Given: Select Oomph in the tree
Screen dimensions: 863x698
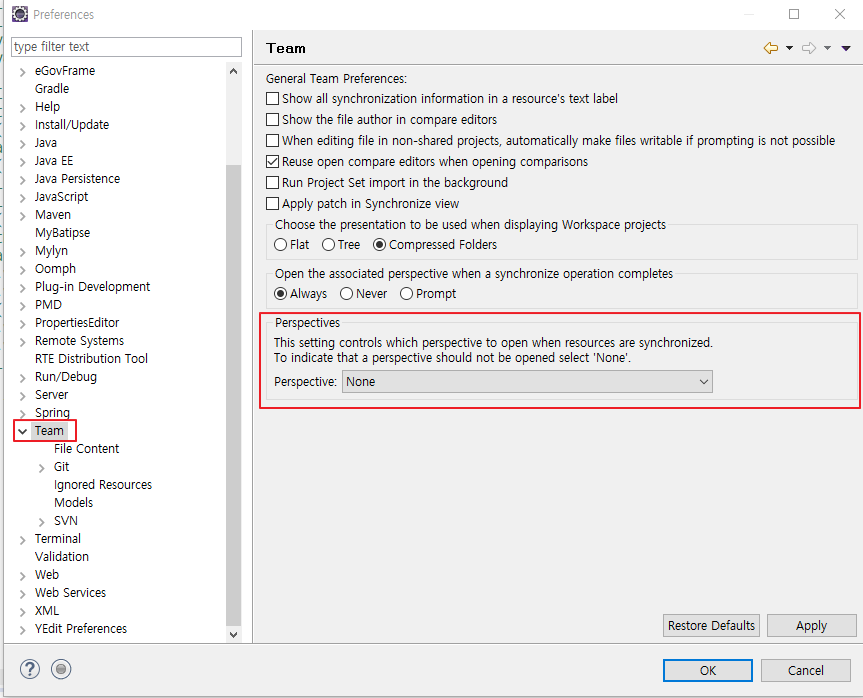Looking at the screenshot, I should (55, 269).
